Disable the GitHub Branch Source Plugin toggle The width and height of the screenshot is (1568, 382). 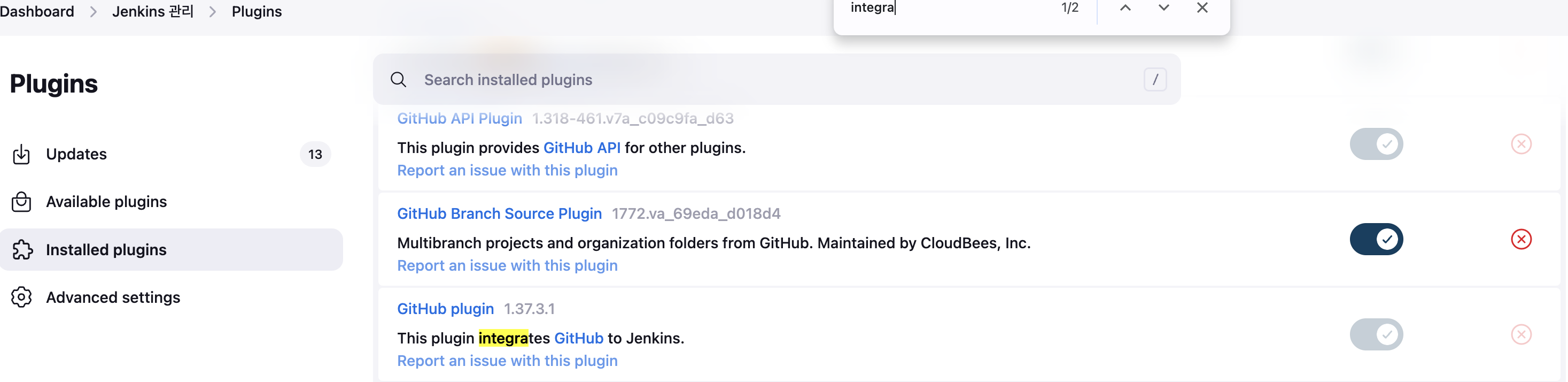tap(1376, 240)
